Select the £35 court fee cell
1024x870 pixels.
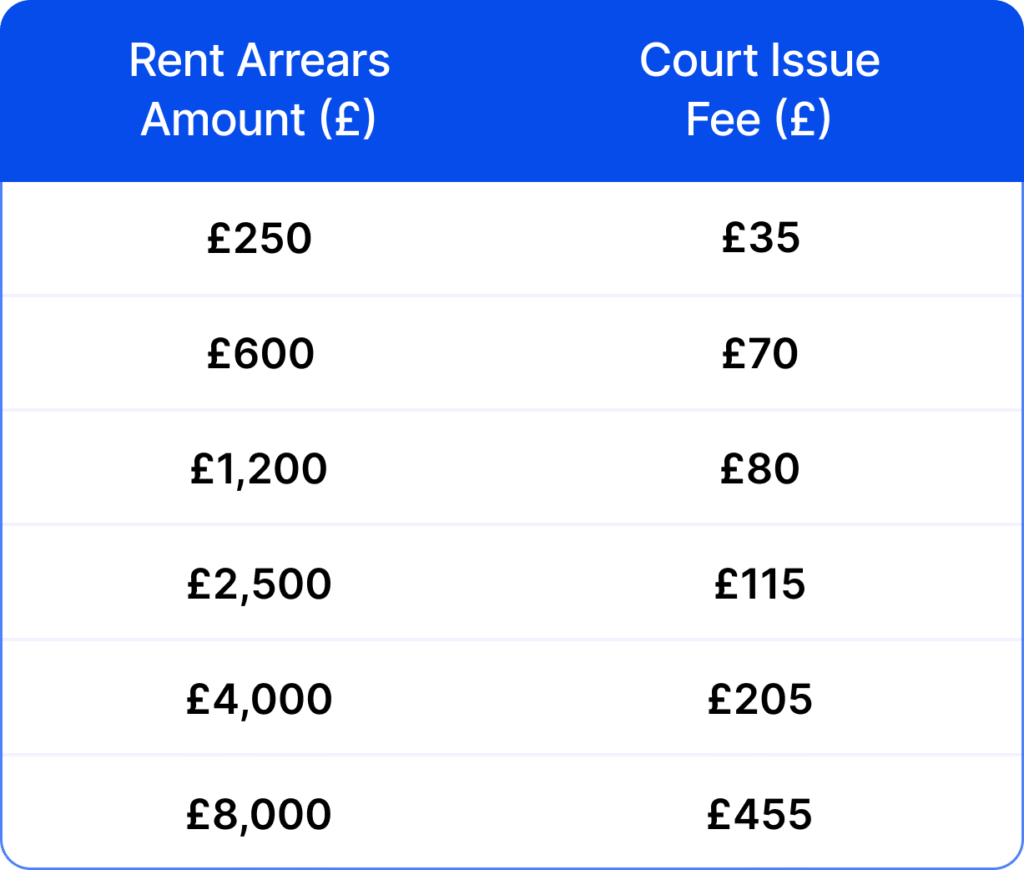760,239
